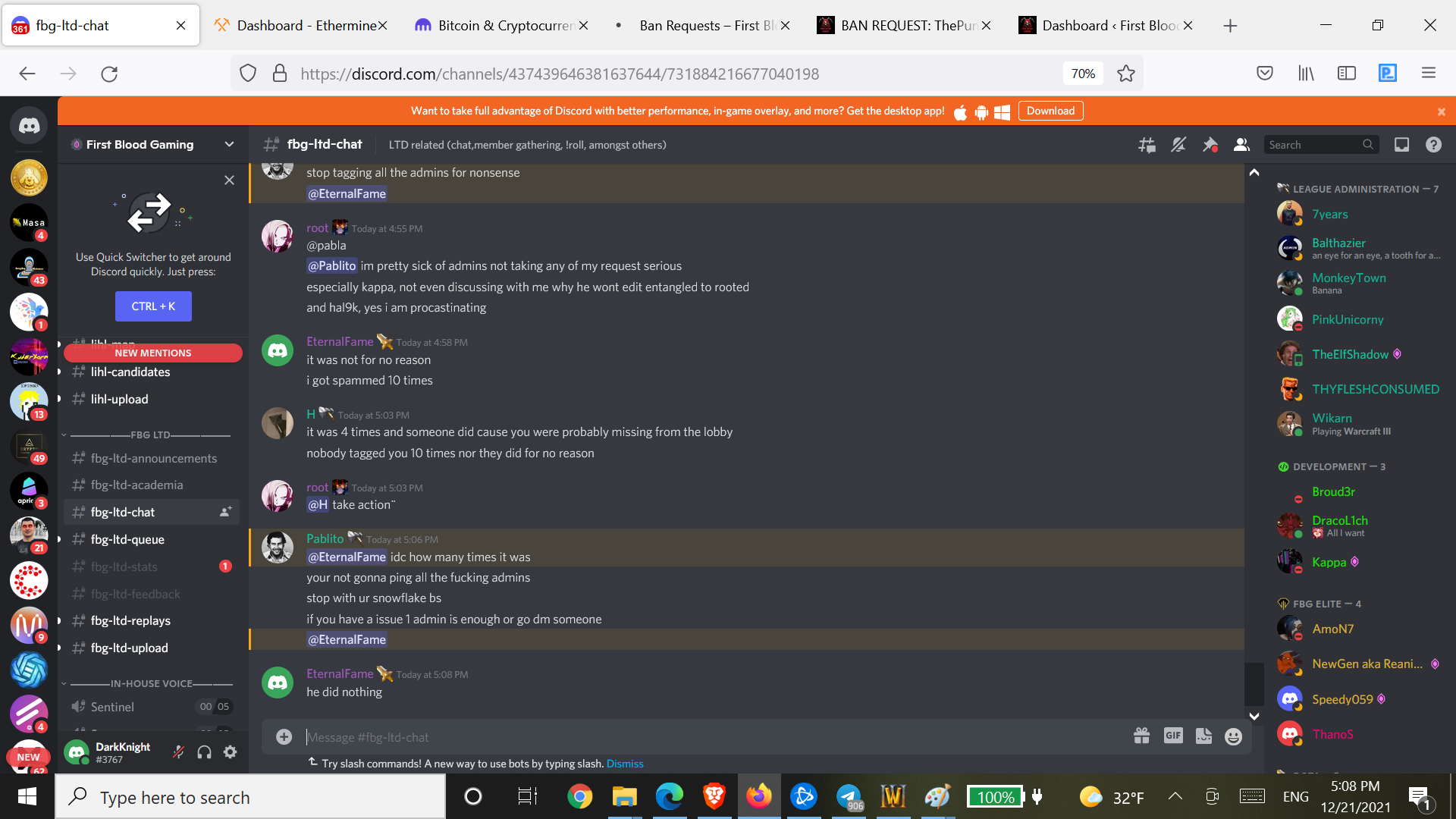Open the inbox icon
1456x819 pixels.
point(1401,145)
